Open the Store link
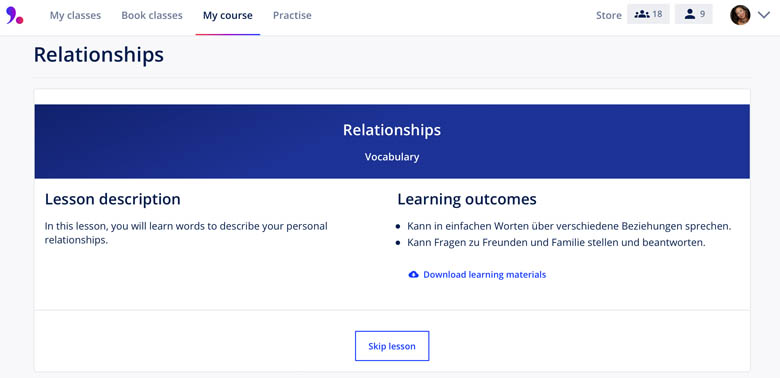780x378 pixels. pos(608,15)
